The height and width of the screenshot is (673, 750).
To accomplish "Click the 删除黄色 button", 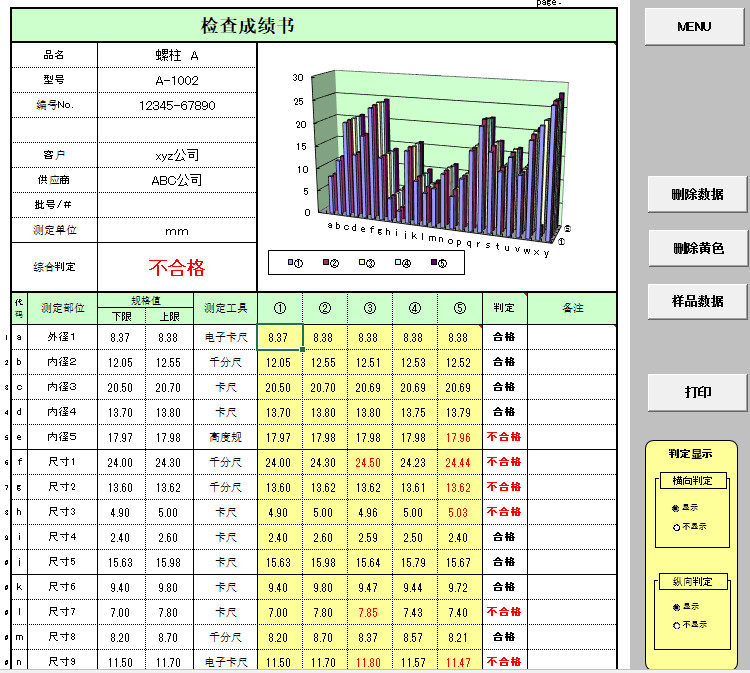I will tap(698, 248).
